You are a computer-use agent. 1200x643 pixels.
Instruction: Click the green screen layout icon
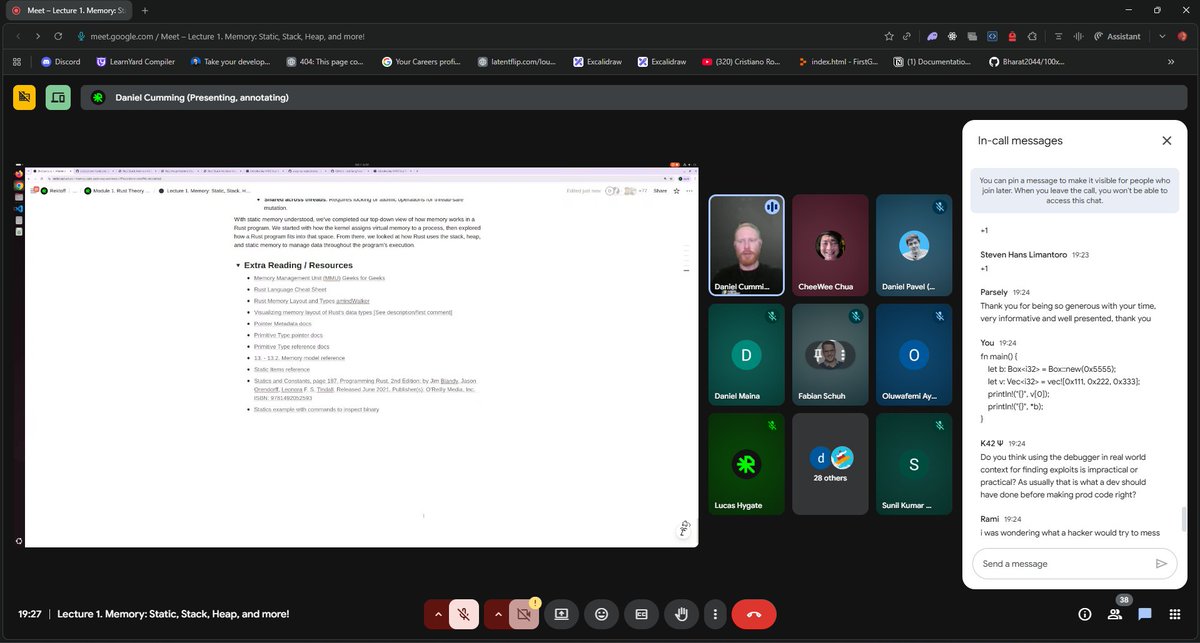click(x=58, y=97)
